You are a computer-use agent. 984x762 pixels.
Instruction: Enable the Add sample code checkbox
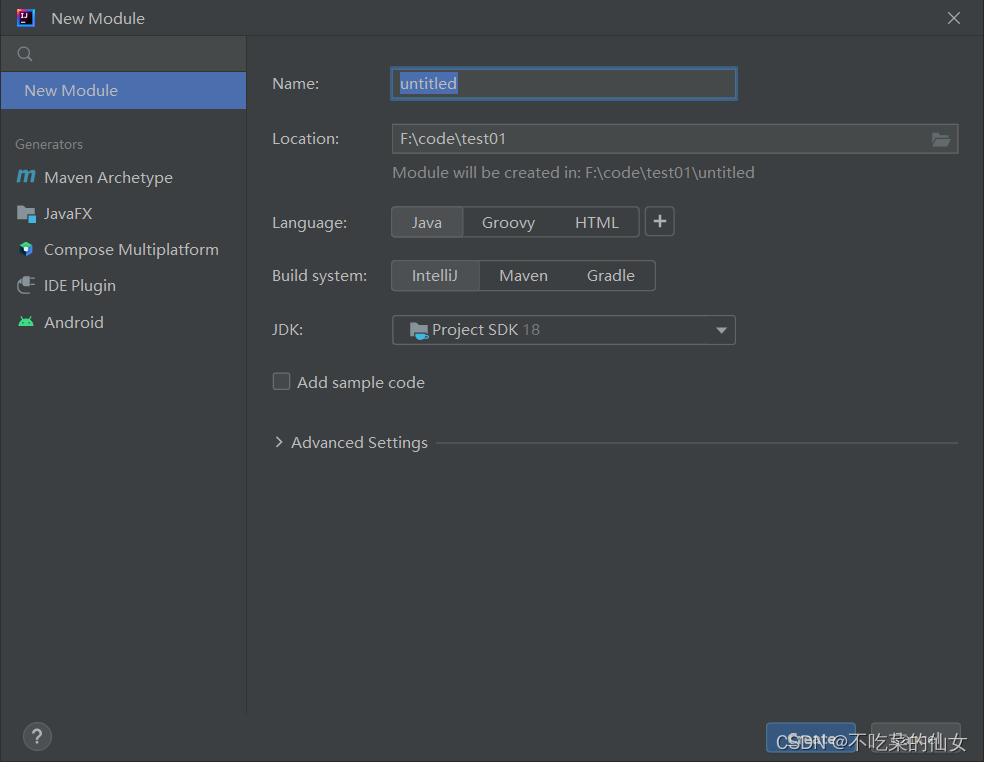pos(281,382)
